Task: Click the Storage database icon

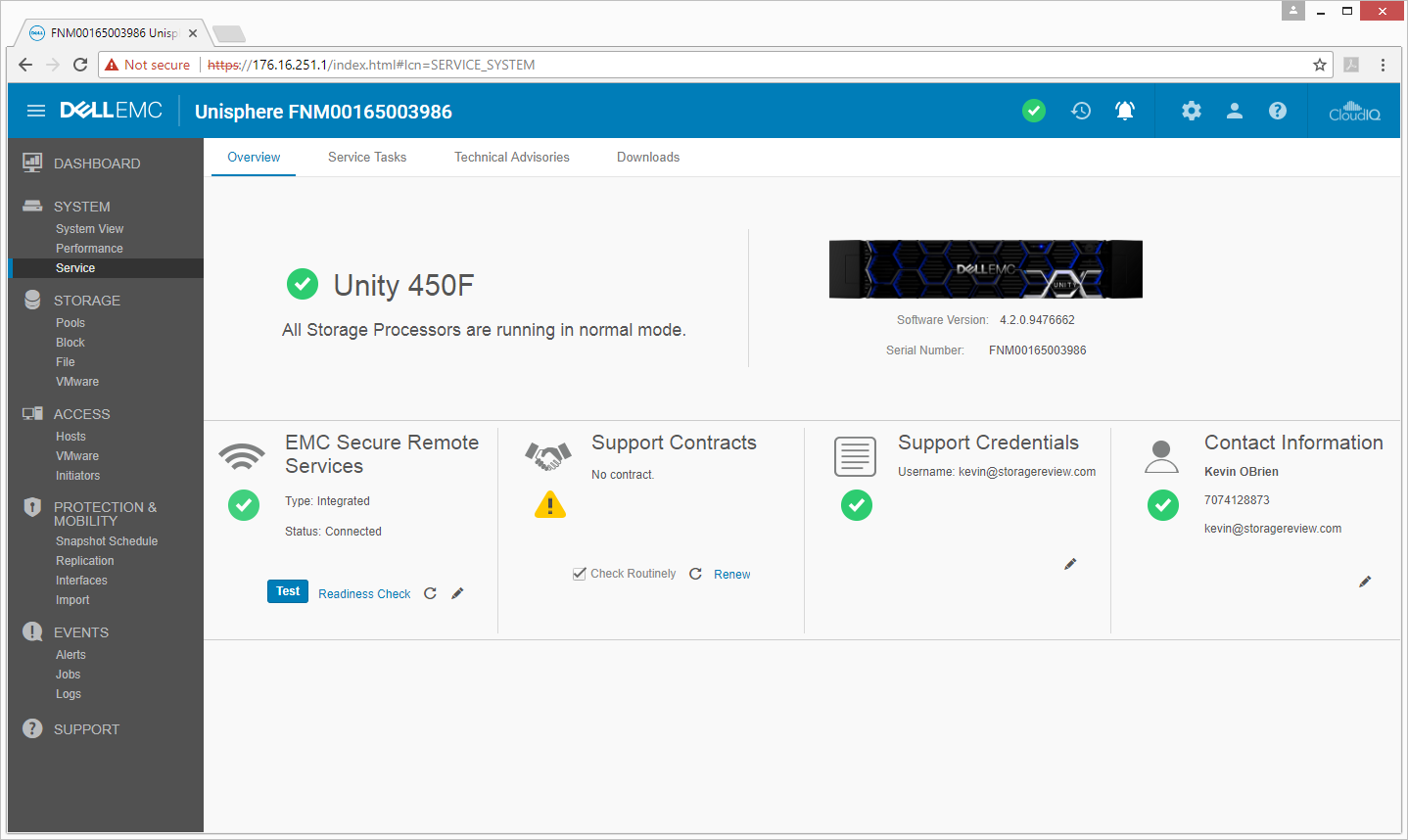Action: pos(32,300)
